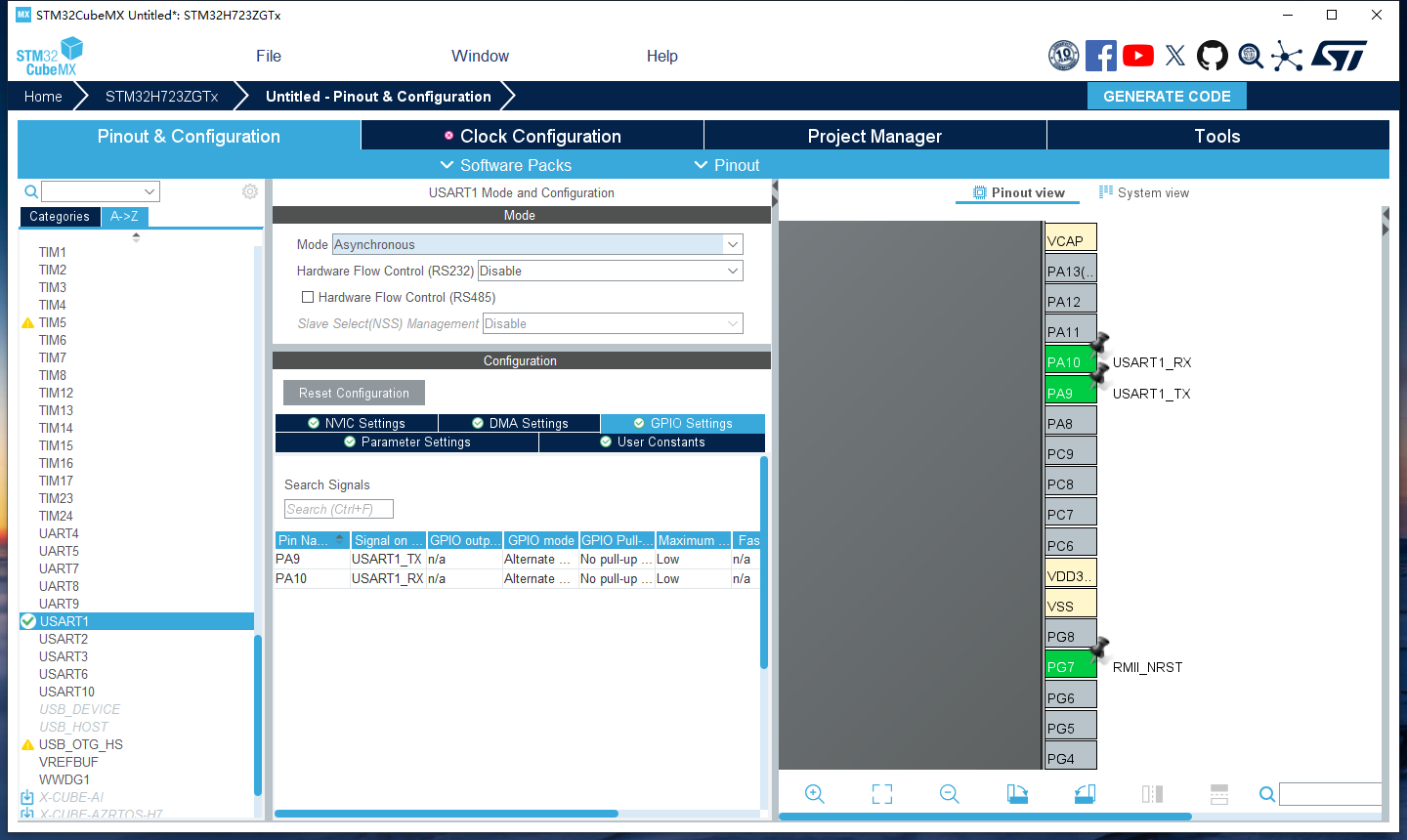Collapse the categories list with the arrow
Screen dimensions: 1407x840
[x=136, y=236]
